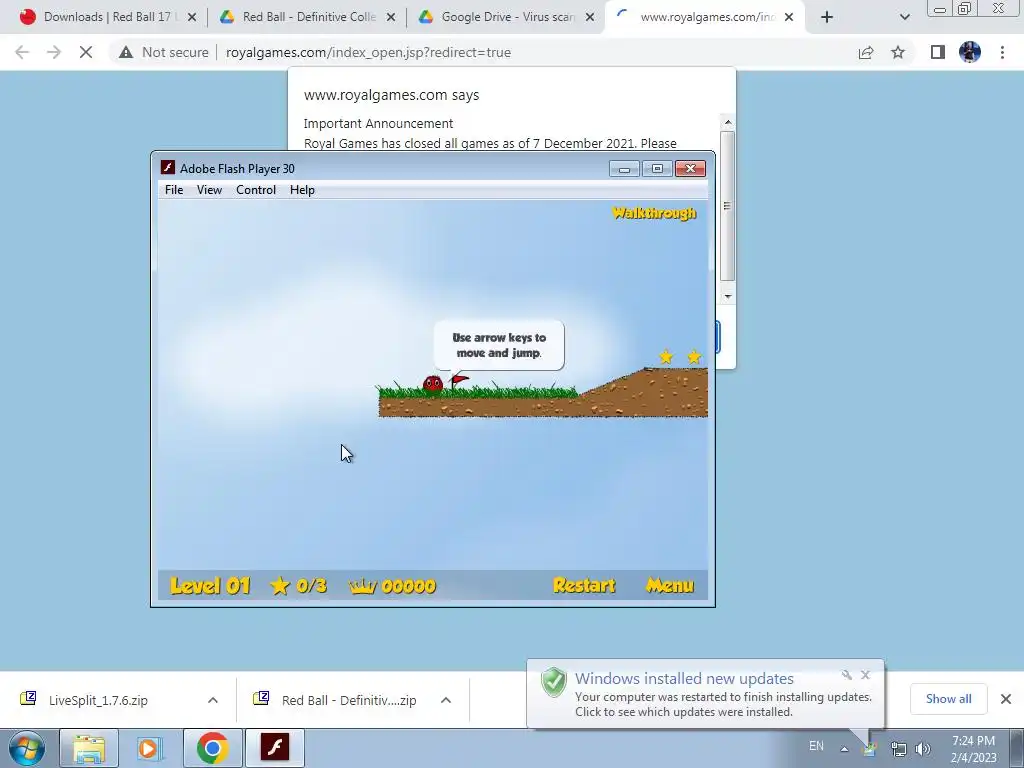The image size is (1024, 768).
Task: Click the Restart button in the game
Action: pos(584,585)
